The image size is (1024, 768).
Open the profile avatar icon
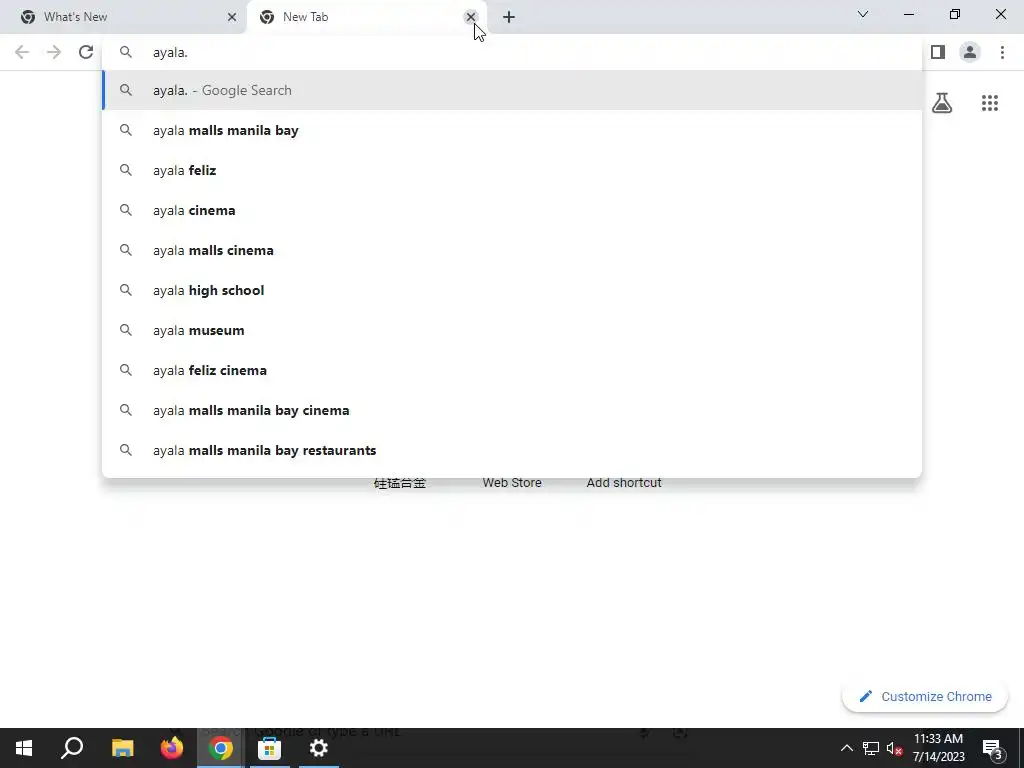[970, 52]
